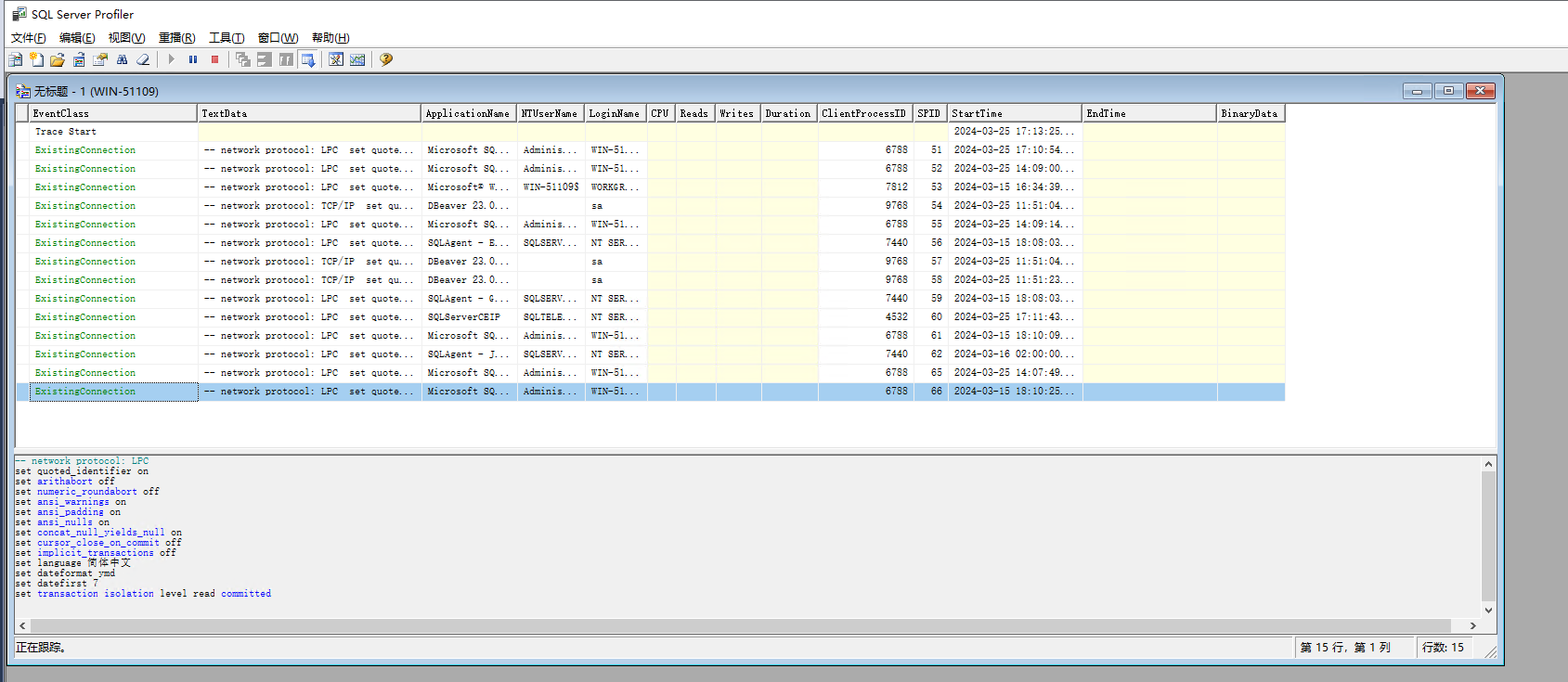Click the Writes column header

(x=738, y=113)
